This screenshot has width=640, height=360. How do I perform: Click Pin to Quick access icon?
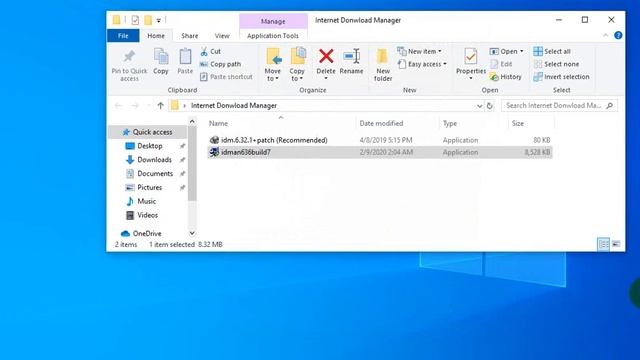pyautogui.click(x=129, y=56)
